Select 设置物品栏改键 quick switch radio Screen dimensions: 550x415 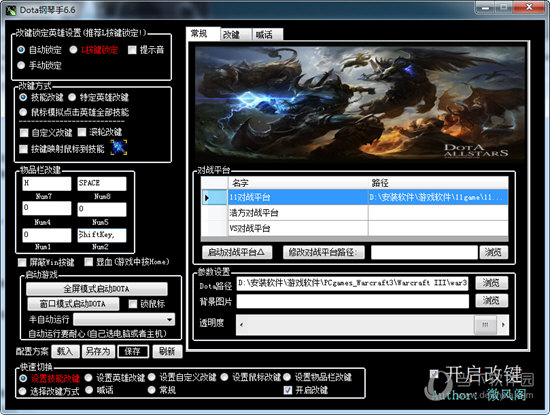(x=287, y=377)
